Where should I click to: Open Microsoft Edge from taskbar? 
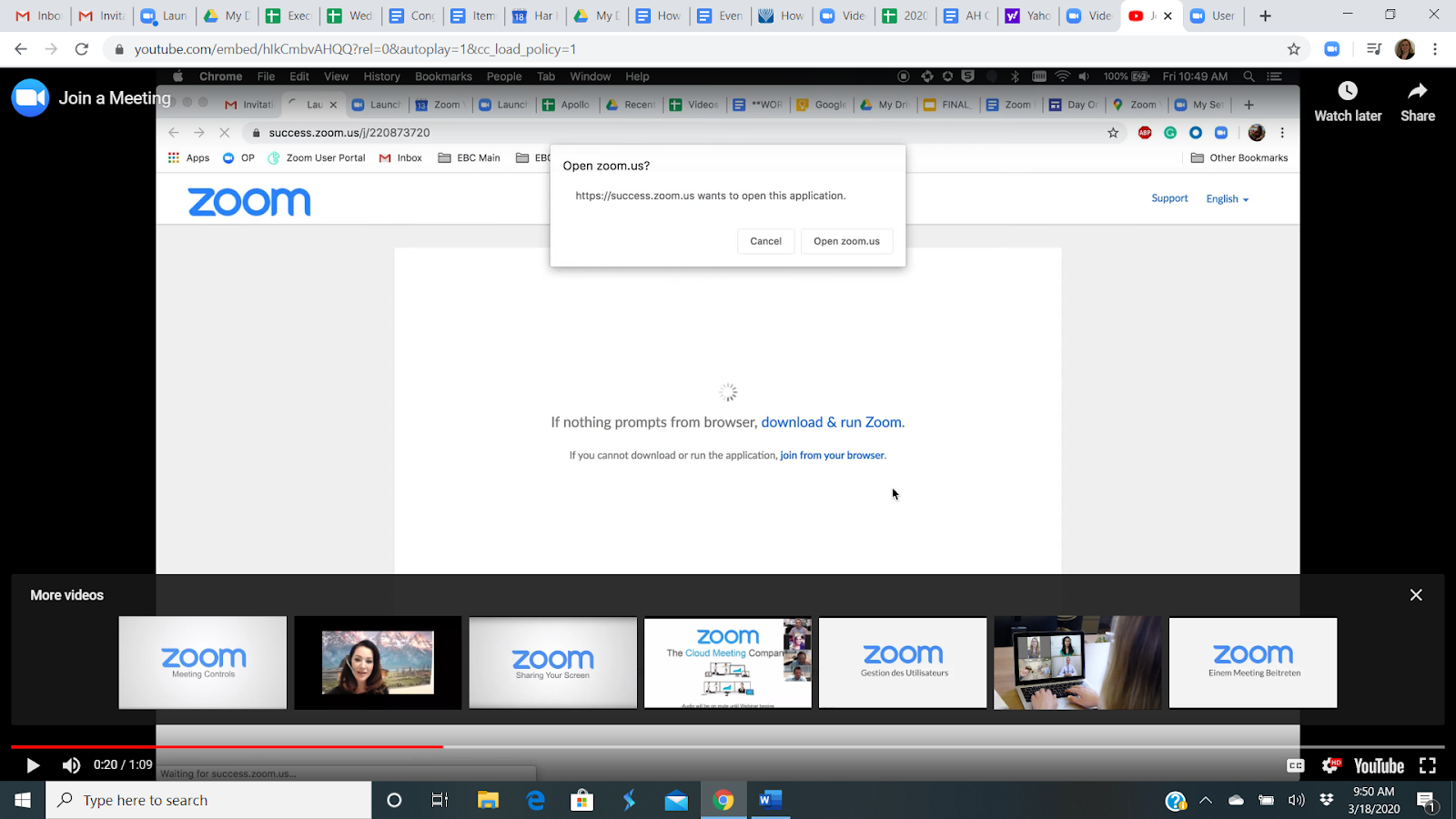(535, 800)
